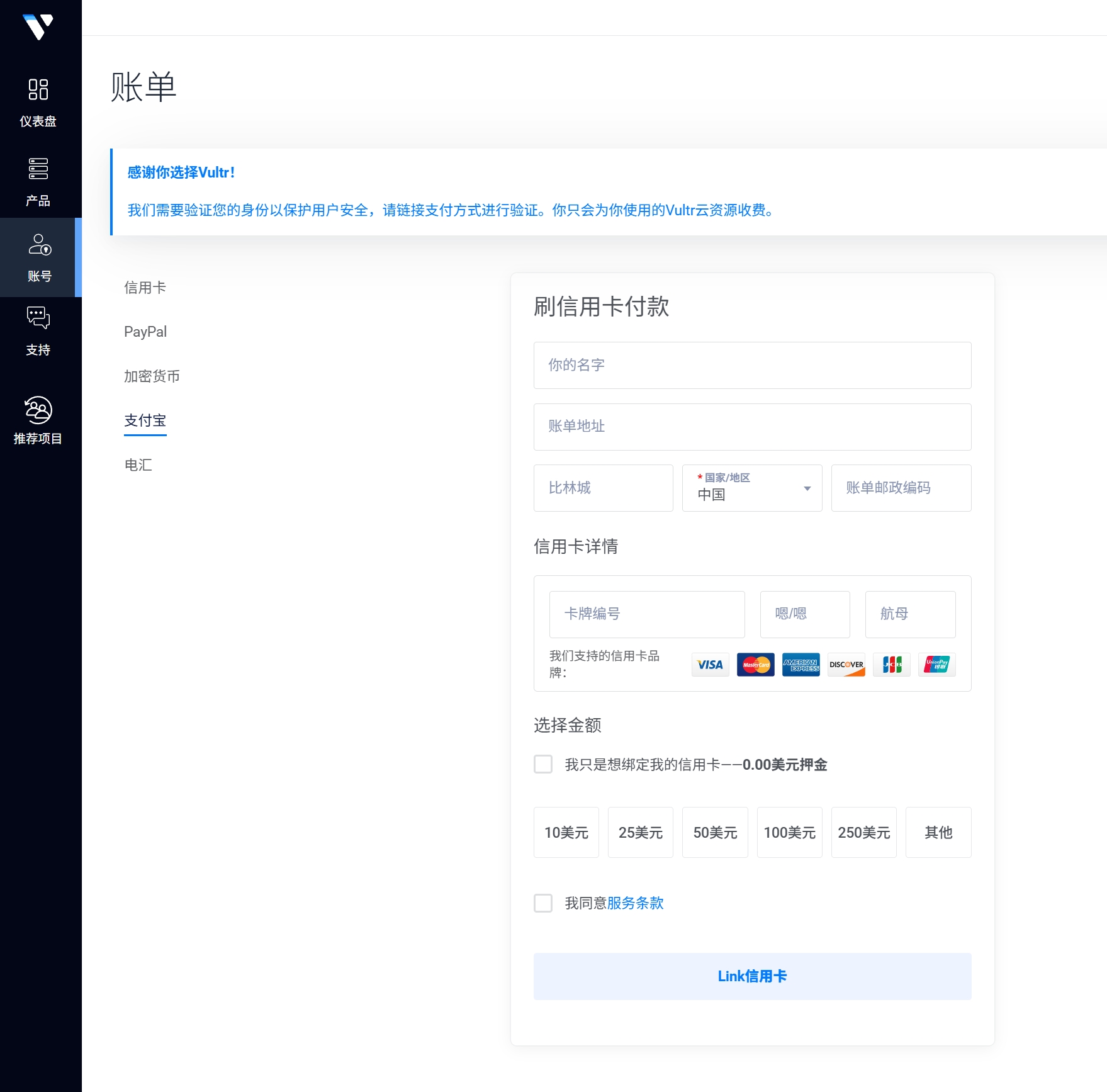Select the 账号 account sidebar icon

click(x=39, y=245)
